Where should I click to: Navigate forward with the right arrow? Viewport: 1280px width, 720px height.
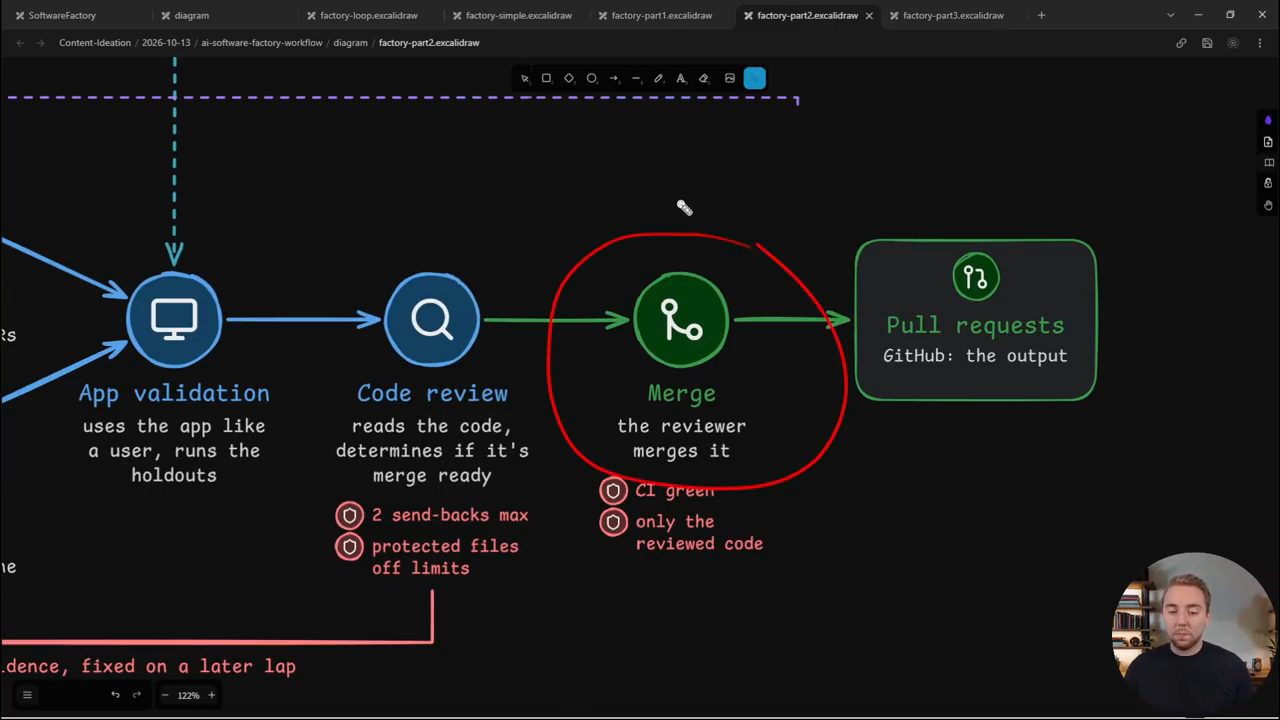coord(40,43)
